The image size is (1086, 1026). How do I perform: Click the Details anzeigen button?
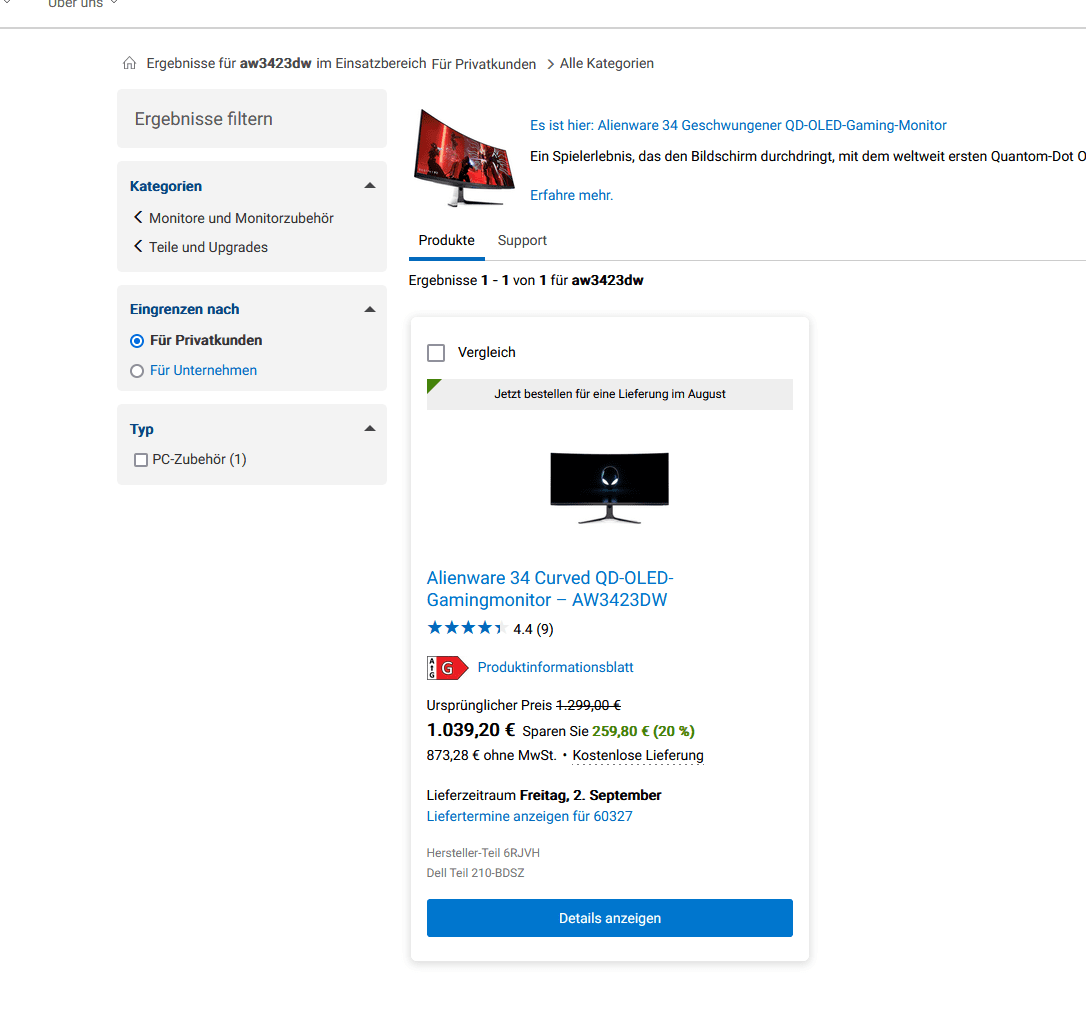609,918
